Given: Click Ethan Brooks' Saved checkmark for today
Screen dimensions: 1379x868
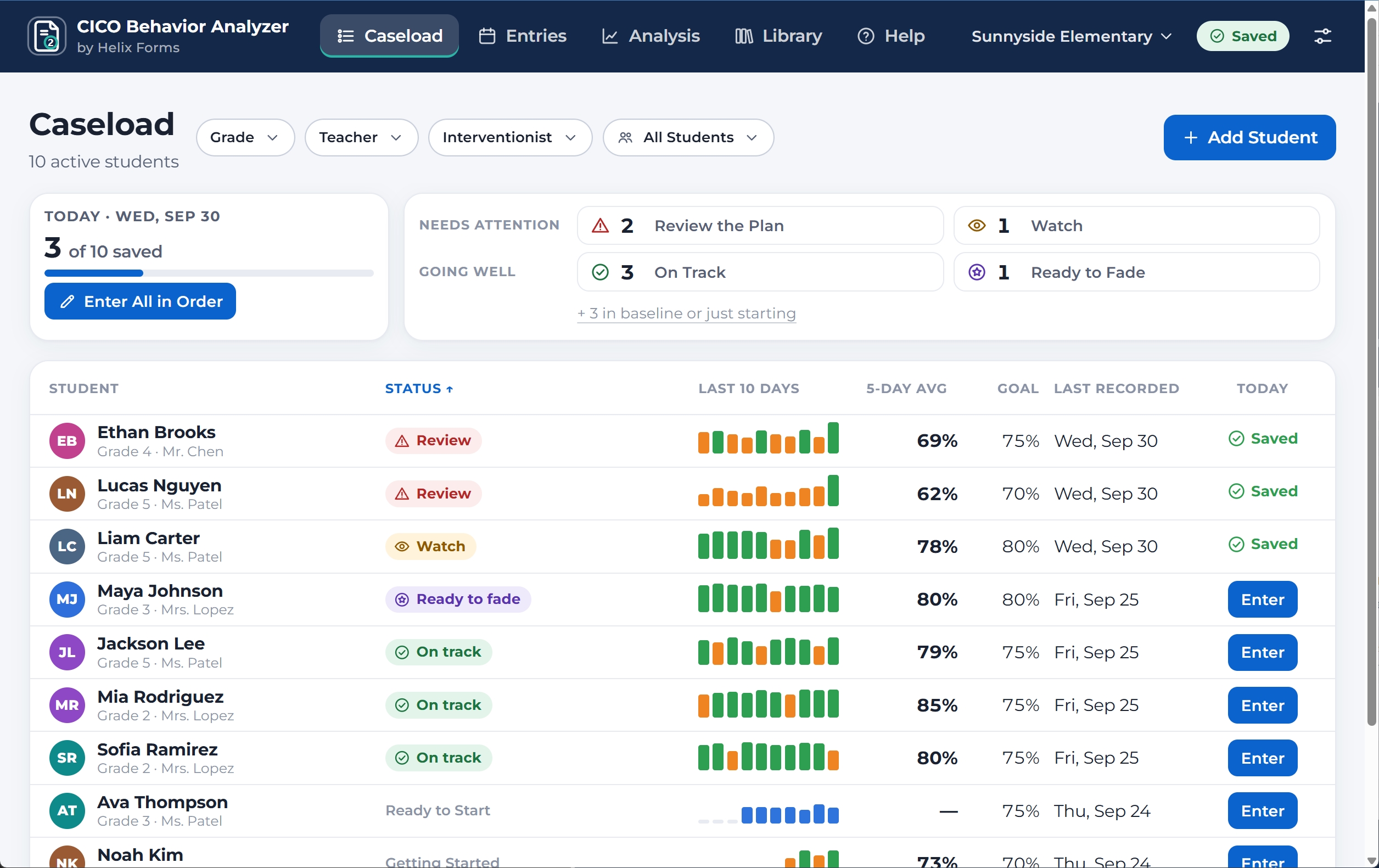Looking at the screenshot, I should [x=1263, y=439].
